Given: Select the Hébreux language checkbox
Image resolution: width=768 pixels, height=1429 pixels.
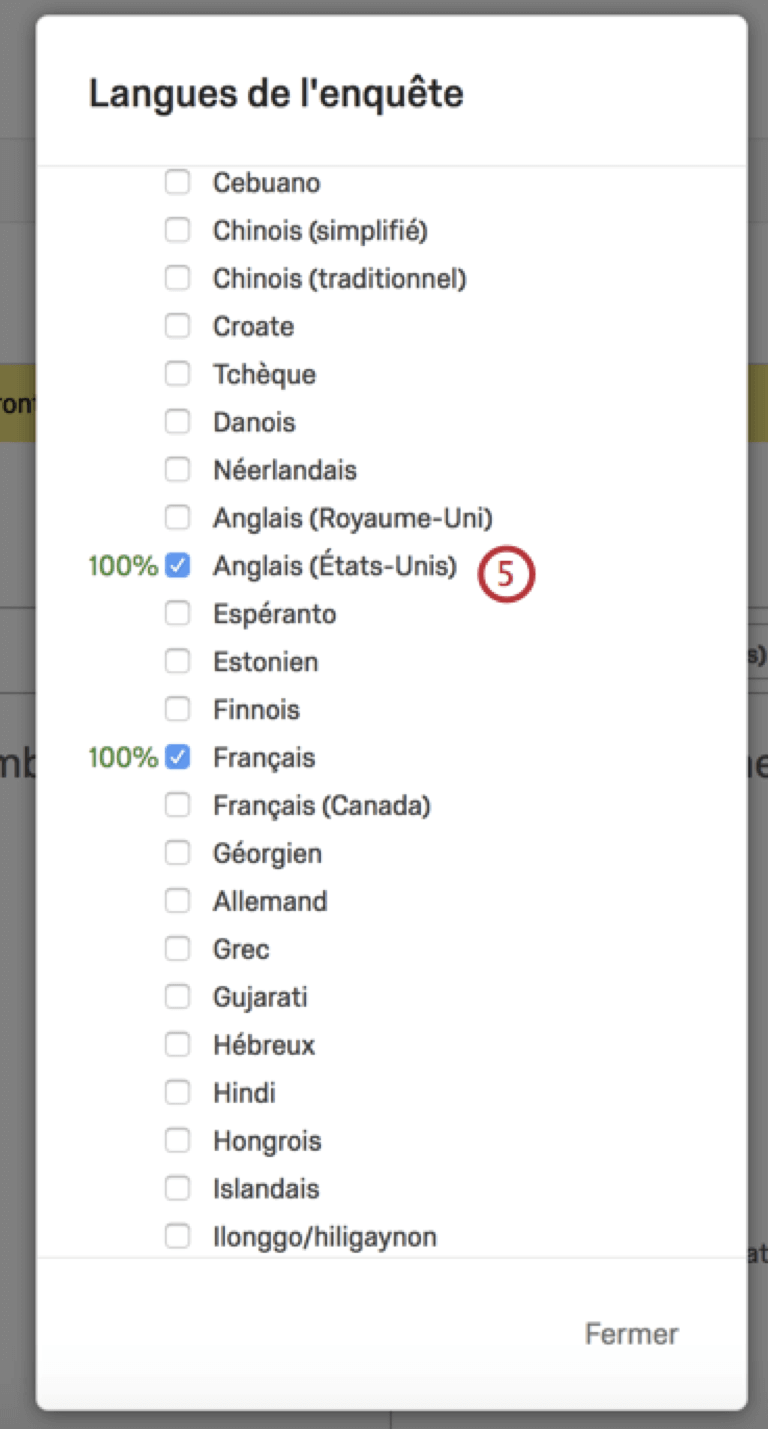Looking at the screenshot, I should (x=177, y=1045).
